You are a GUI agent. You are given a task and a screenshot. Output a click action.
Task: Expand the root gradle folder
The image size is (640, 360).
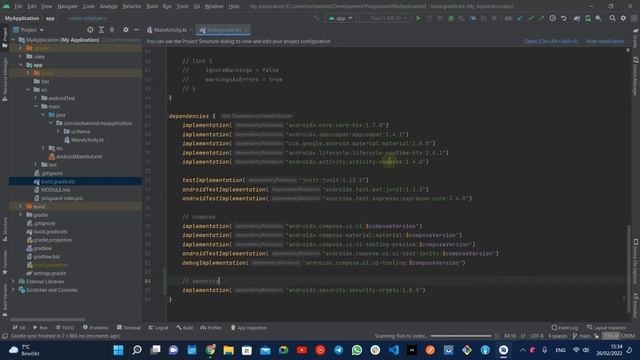click(21, 215)
